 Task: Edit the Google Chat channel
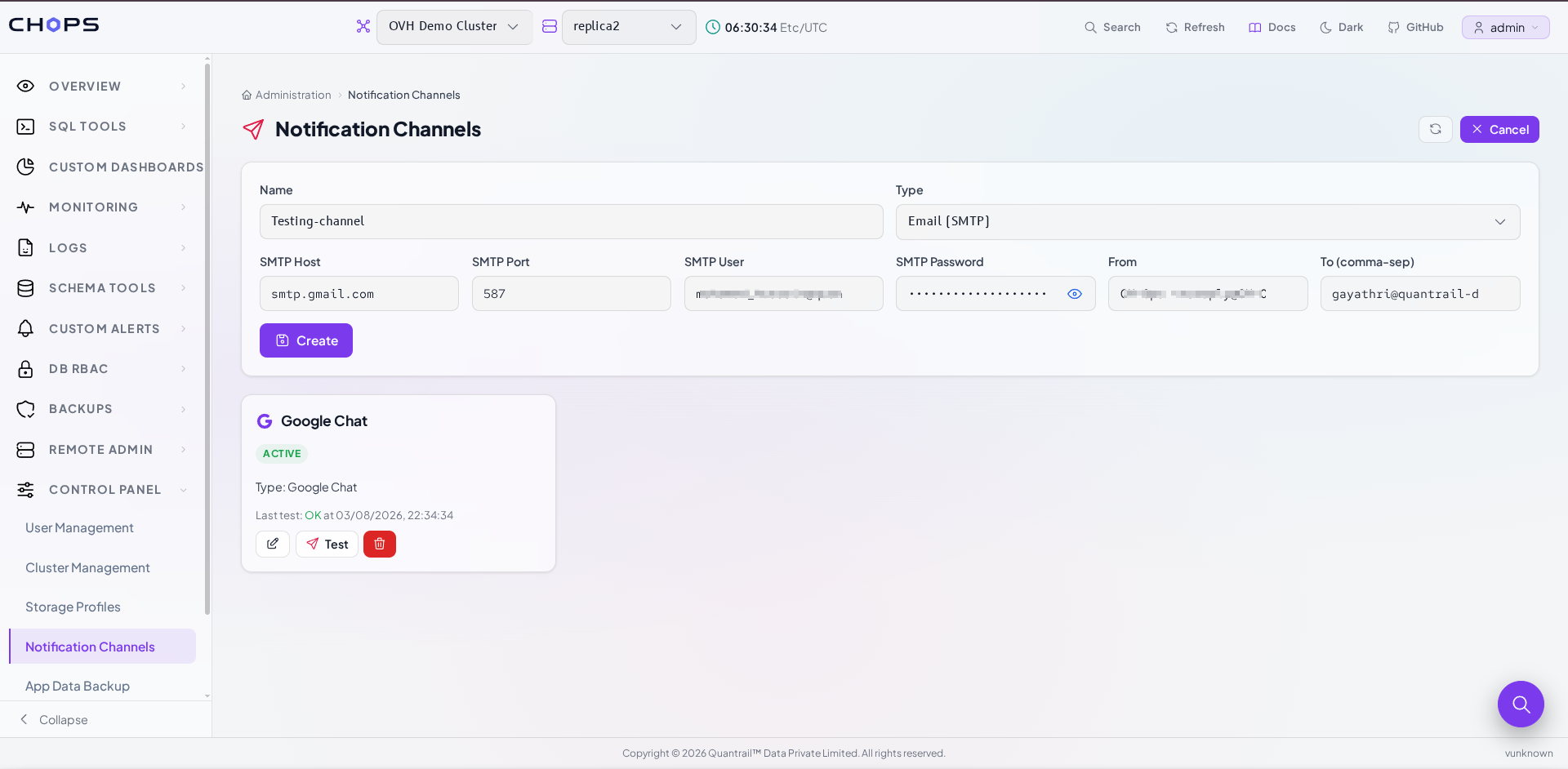click(x=273, y=544)
